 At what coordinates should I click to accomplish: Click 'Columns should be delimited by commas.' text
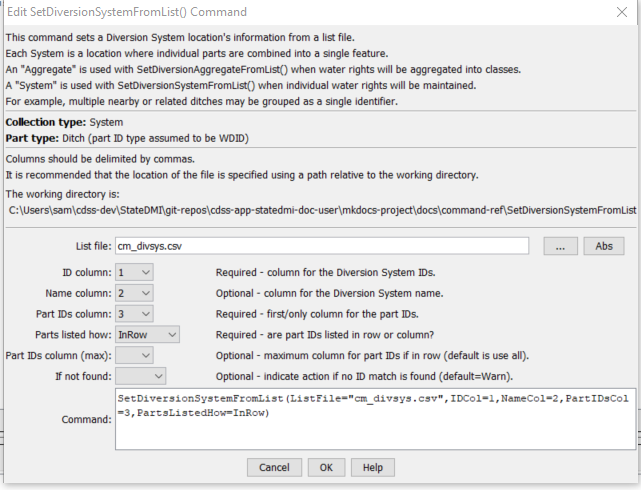(100, 159)
